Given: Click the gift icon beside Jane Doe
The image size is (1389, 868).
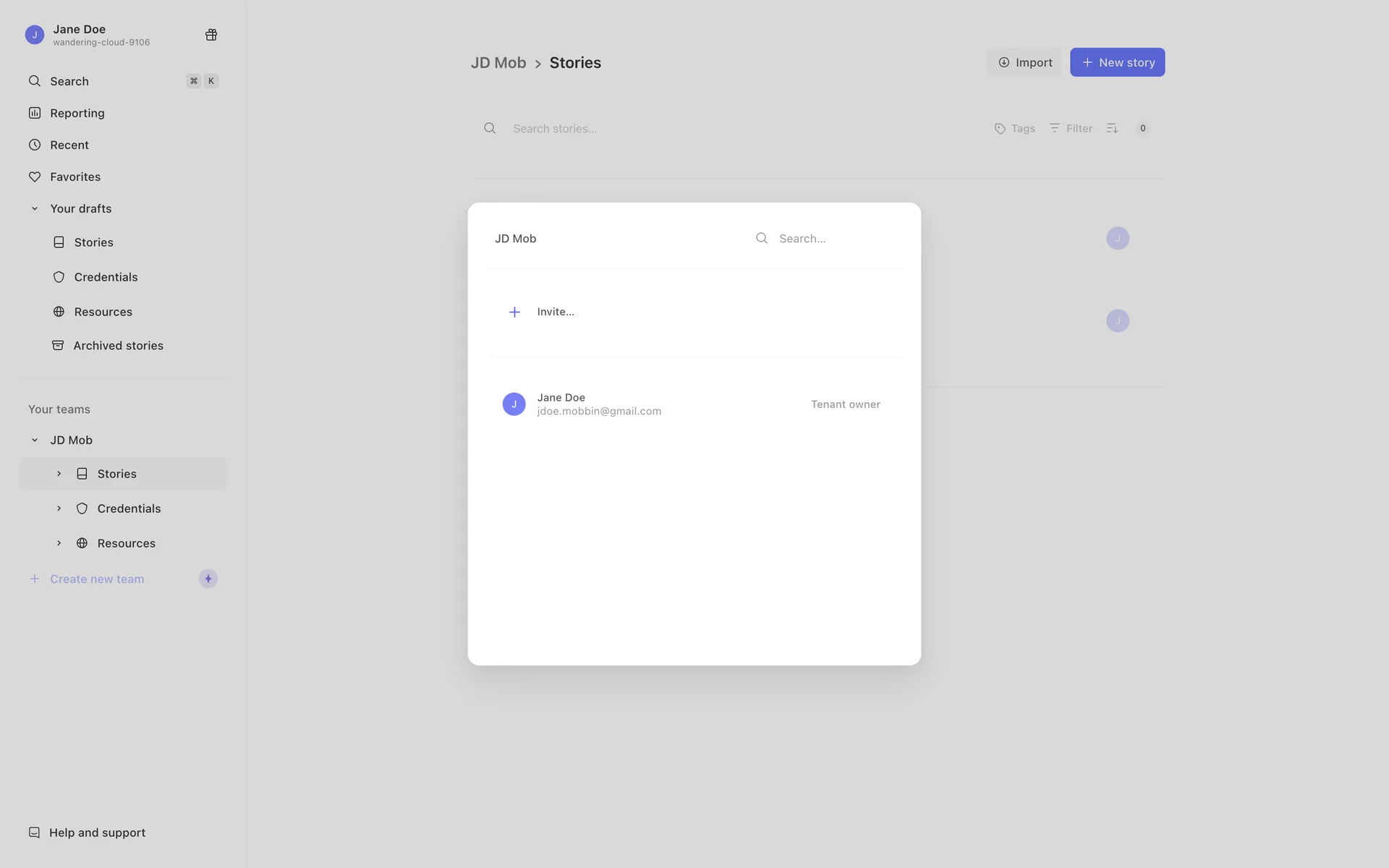Looking at the screenshot, I should (211, 35).
